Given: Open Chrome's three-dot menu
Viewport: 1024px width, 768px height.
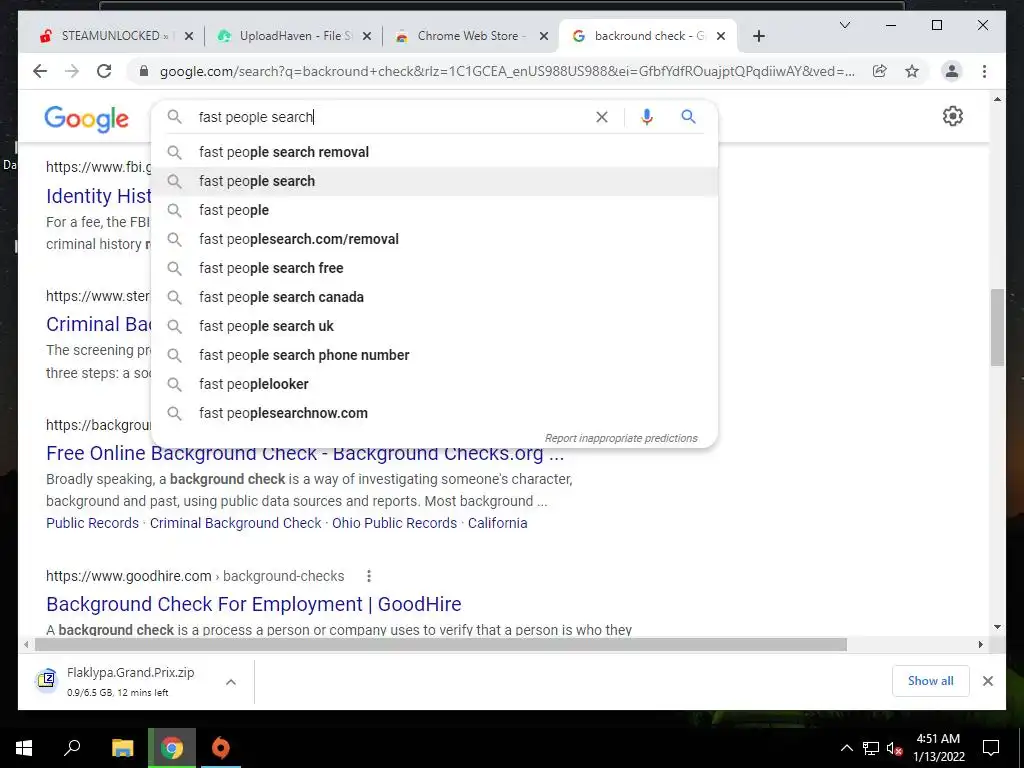Looking at the screenshot, I should tap(984, 71).
